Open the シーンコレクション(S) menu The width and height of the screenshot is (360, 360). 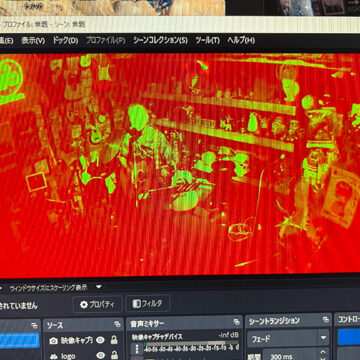(160, 40)
